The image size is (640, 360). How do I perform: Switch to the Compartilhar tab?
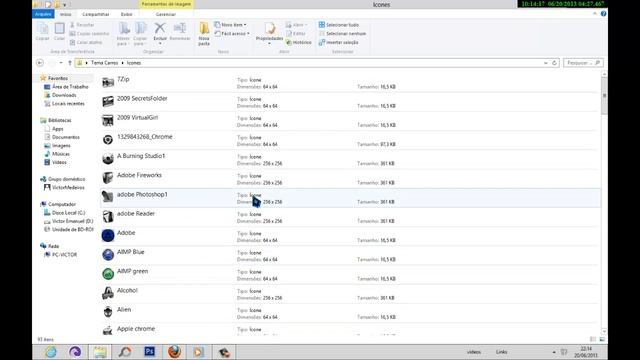[96, 14]
